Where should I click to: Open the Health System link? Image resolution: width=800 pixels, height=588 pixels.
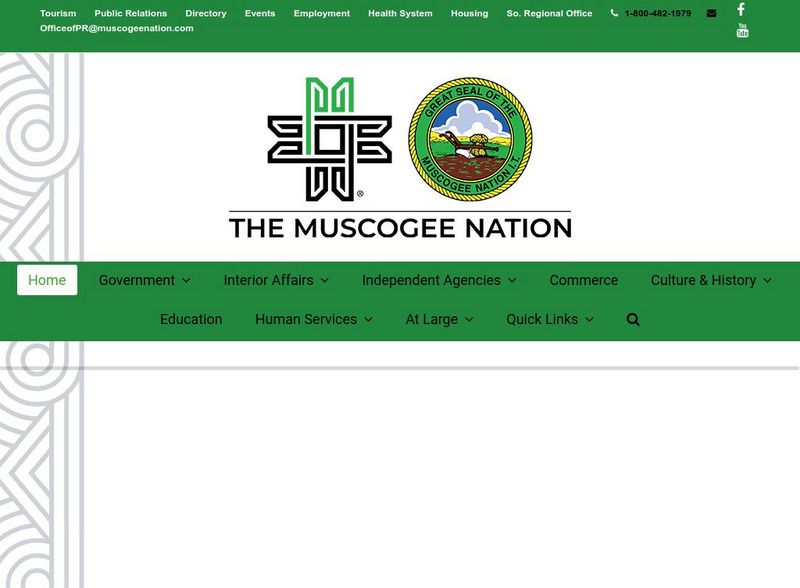pos(400,13)
